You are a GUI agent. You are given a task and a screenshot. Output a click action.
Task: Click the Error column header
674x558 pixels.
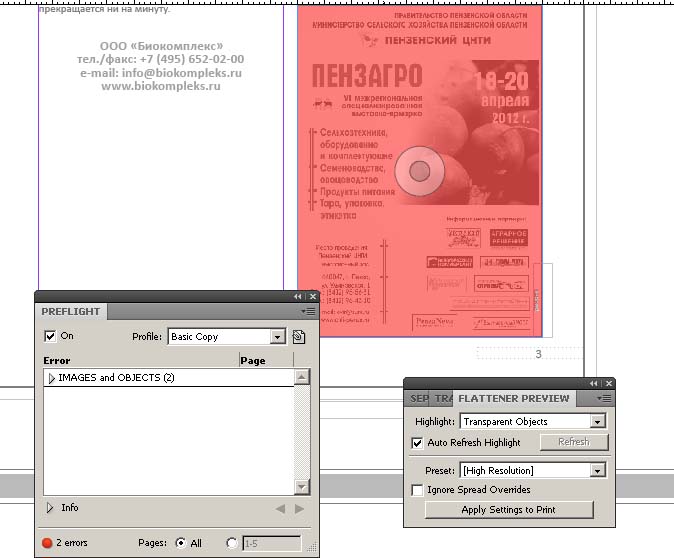coord(56,360)
